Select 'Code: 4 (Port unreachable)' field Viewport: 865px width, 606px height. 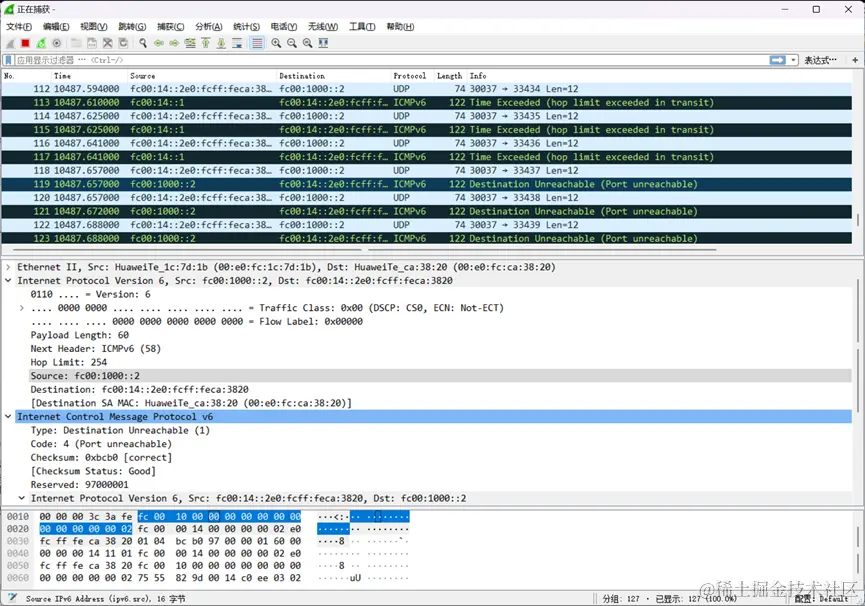tap(101, 444)
